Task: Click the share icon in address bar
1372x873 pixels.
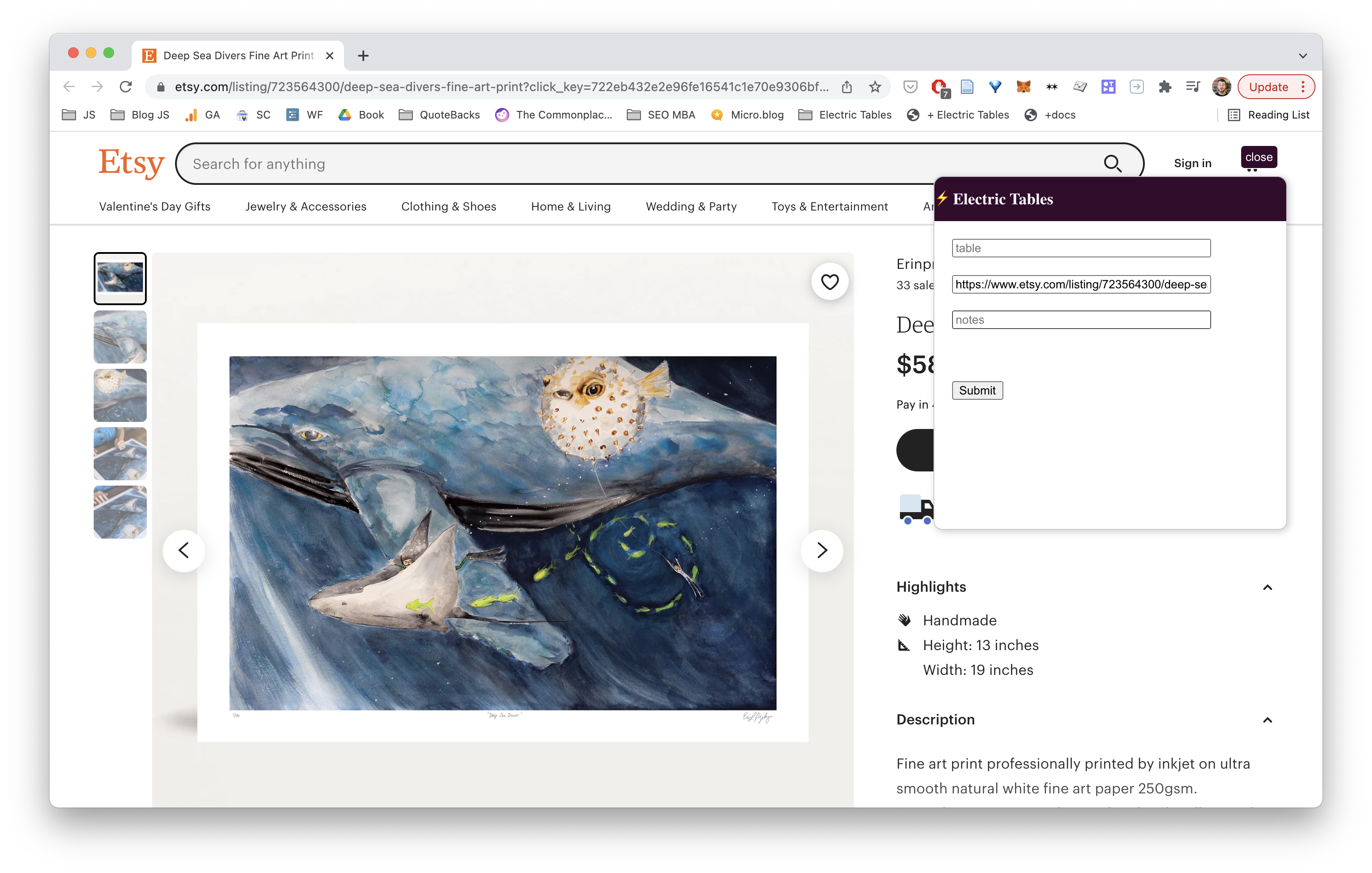Action: coord(847,87)
